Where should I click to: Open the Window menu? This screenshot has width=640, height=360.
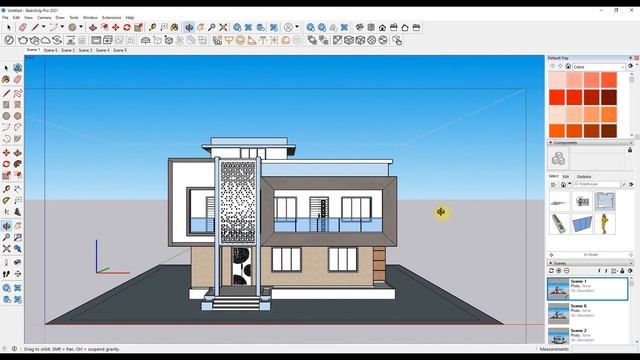(90, 18)
